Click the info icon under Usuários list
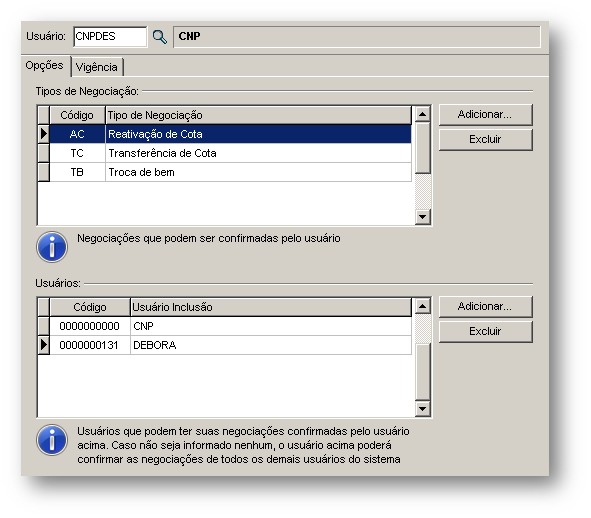Screen dimensions: 591x518 tap(52, 440)
